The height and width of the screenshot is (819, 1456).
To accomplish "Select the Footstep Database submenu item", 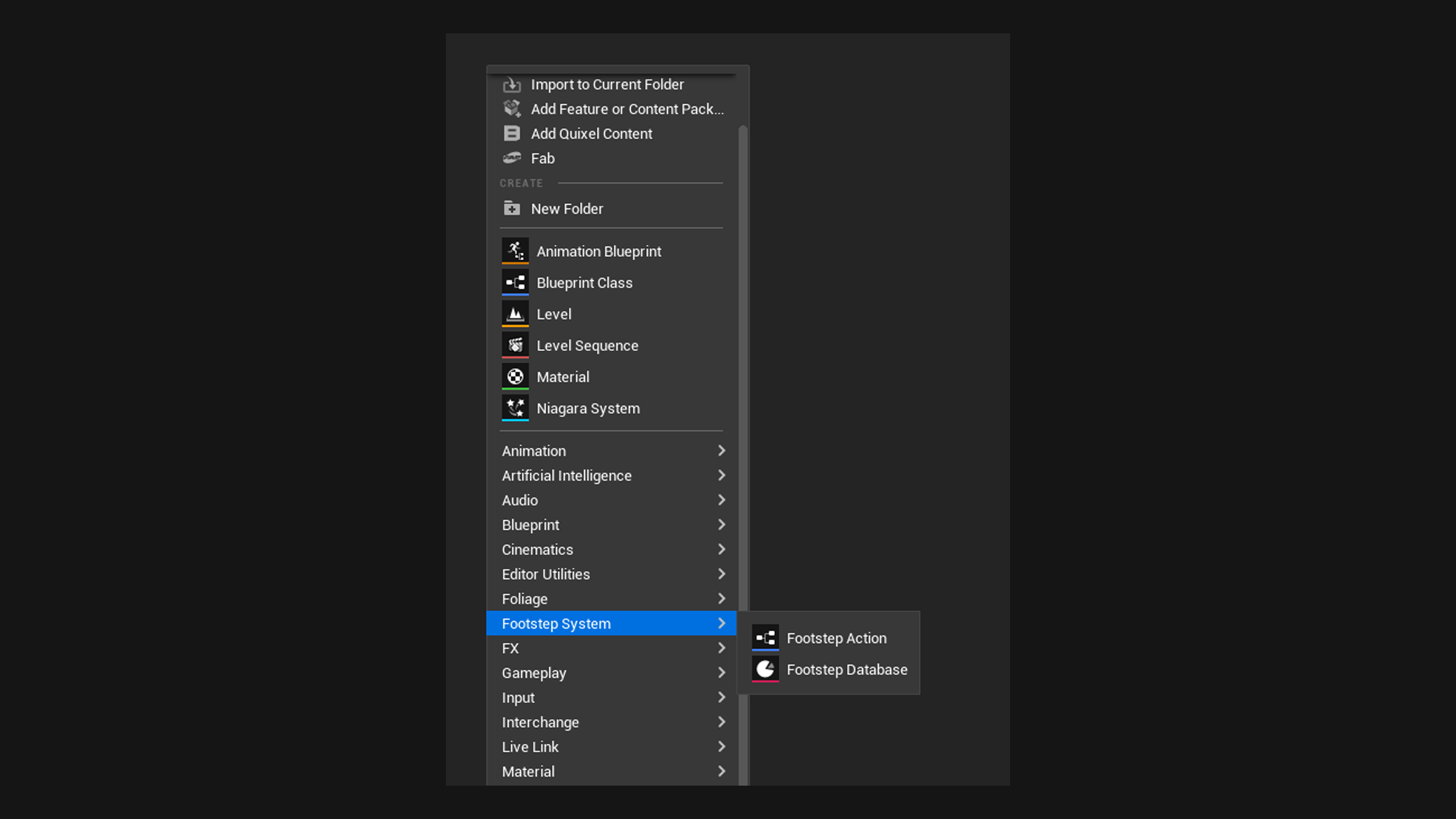I will 829,670.
